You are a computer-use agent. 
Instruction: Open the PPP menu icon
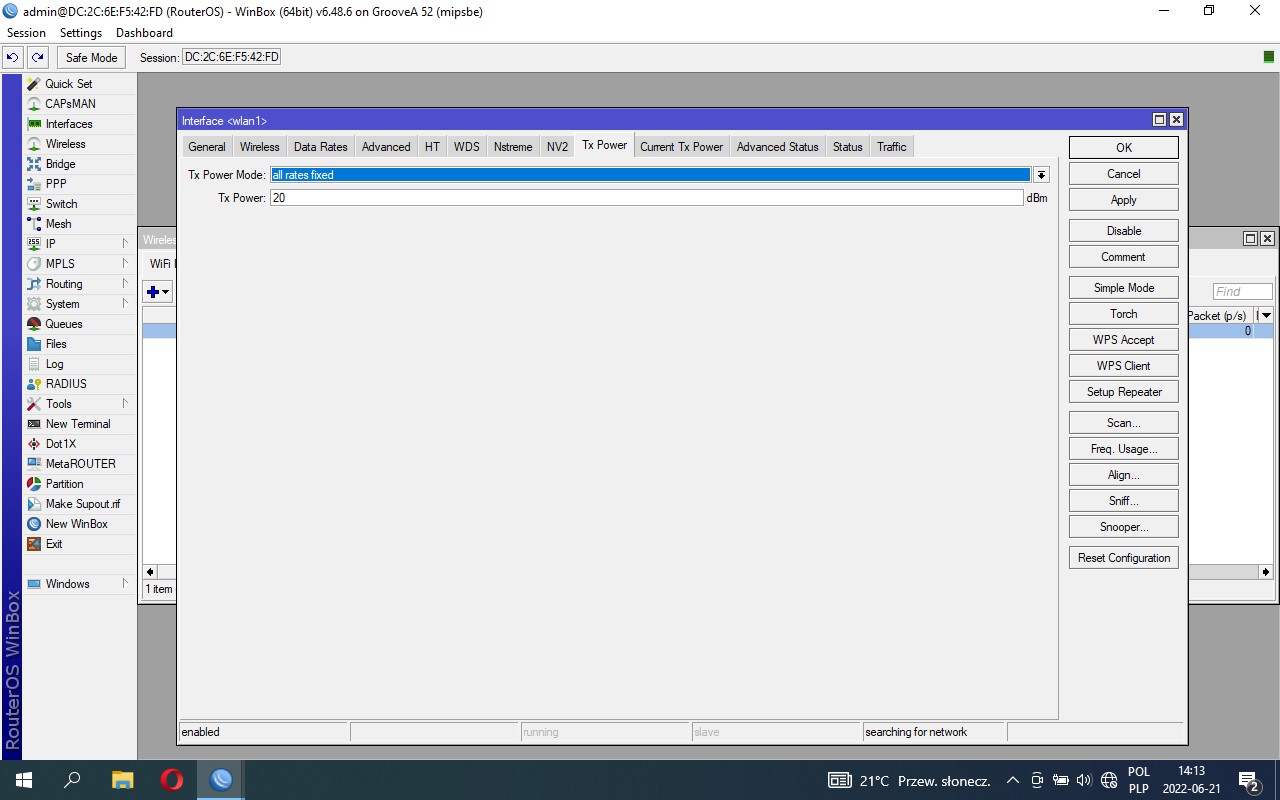click(34, 184)
